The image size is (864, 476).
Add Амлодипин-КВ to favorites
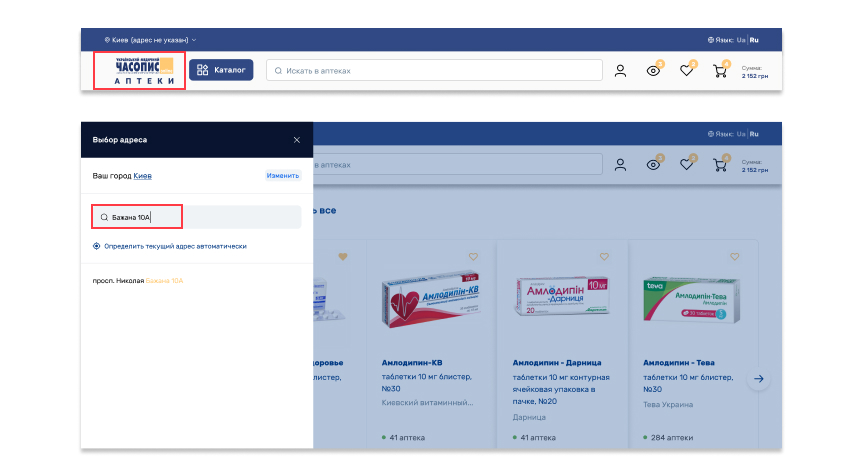point(473,257)
